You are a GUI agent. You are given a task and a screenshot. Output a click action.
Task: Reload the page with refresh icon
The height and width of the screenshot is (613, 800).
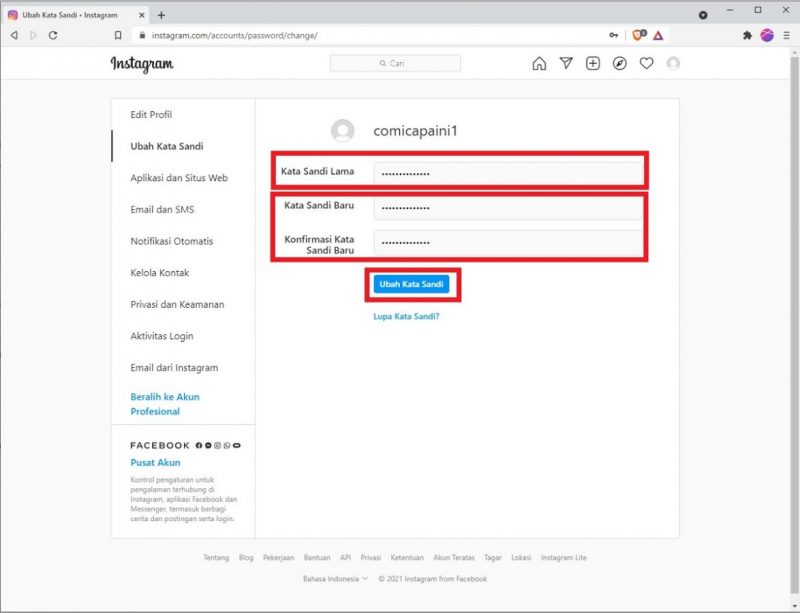click(53, 35)
